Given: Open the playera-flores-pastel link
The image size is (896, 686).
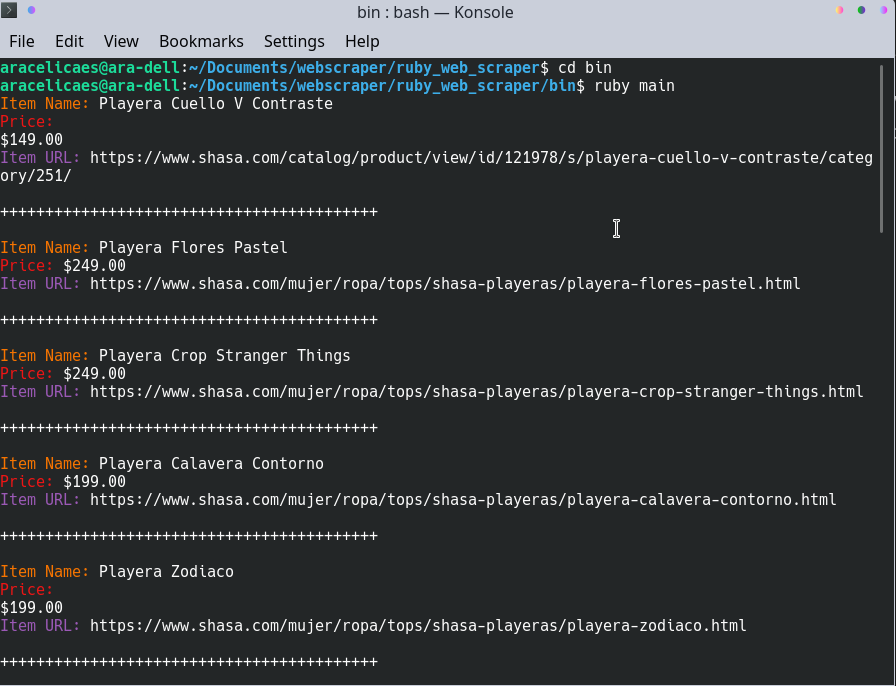Looking at the screenshot, I should pos(445,283).
